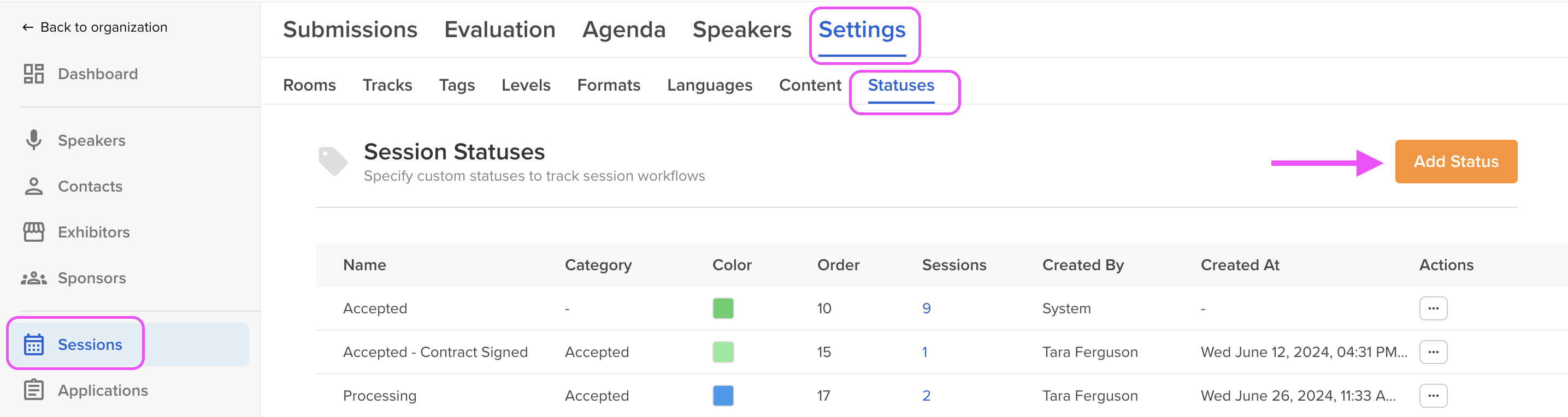Go to the Evaluation tab
Screen dimensions: 1568x417
tap(499, 30)
